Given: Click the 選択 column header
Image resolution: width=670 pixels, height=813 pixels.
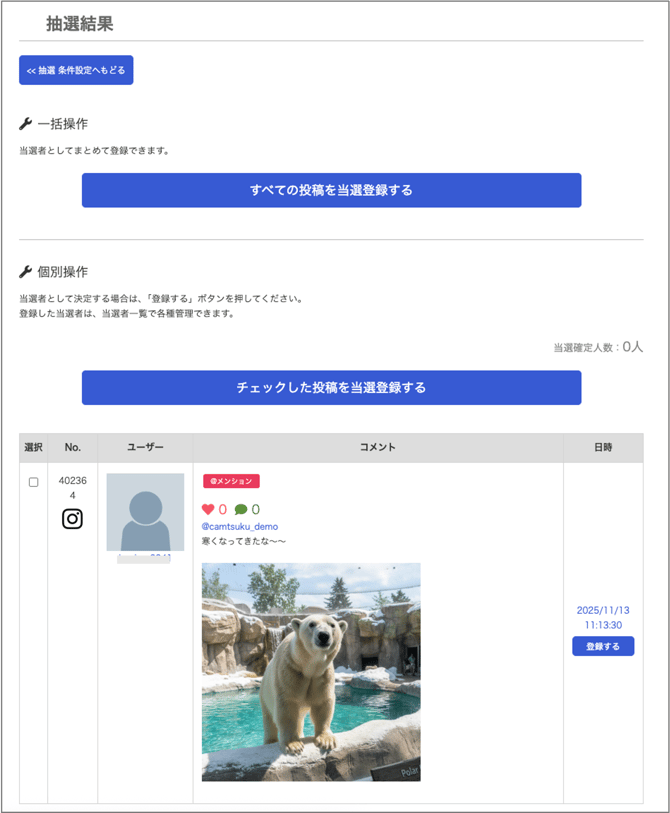Looking at the screenshot, I should [34, 447].
